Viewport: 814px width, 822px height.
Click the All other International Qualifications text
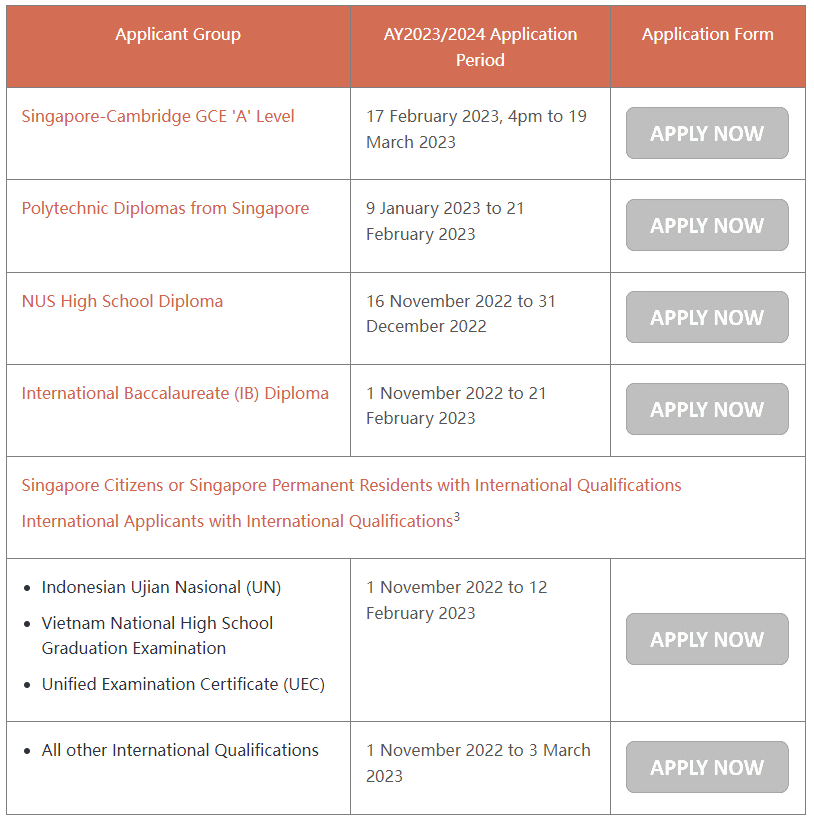[180, 750]
